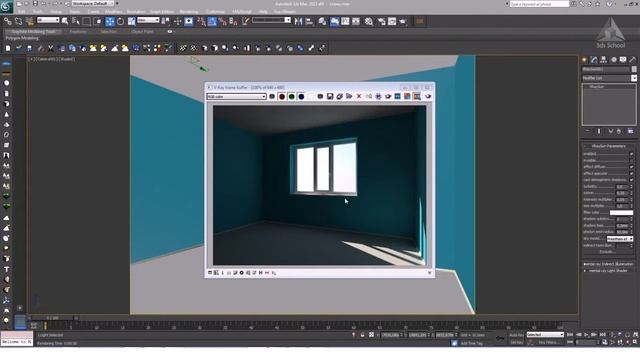The height and width of the screenshot is (360, 640).
Task: Click the red X clear icon in frame buffer
Action: click(x=359, y=96)
